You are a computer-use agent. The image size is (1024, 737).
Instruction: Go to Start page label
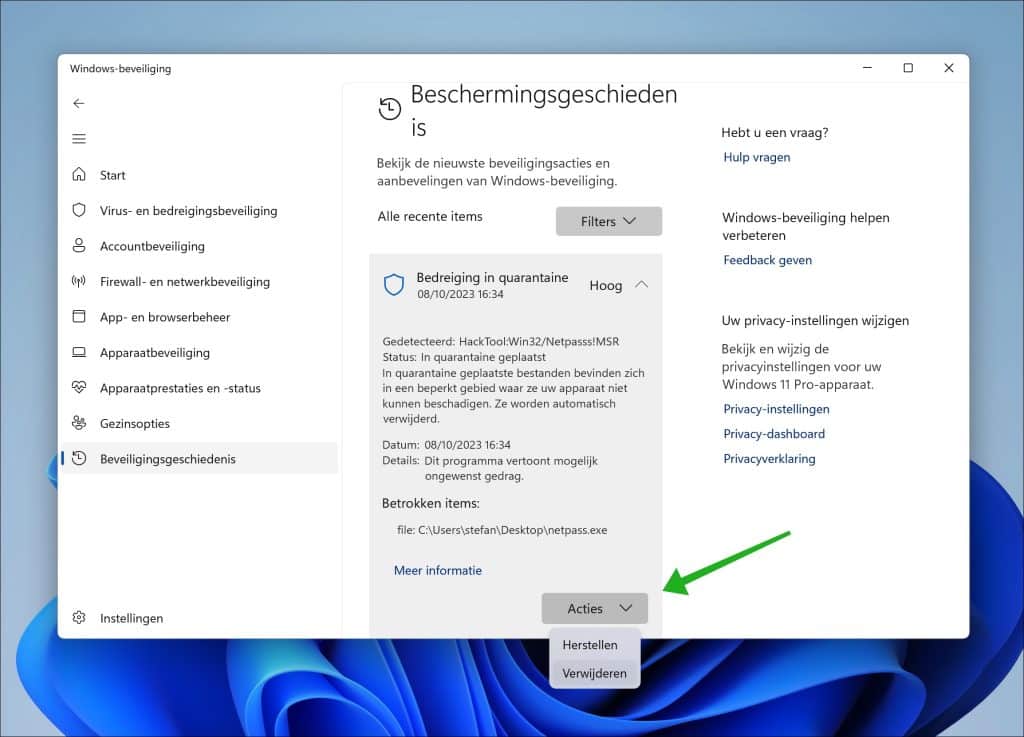pyautogui.click(x=112, y=175)
